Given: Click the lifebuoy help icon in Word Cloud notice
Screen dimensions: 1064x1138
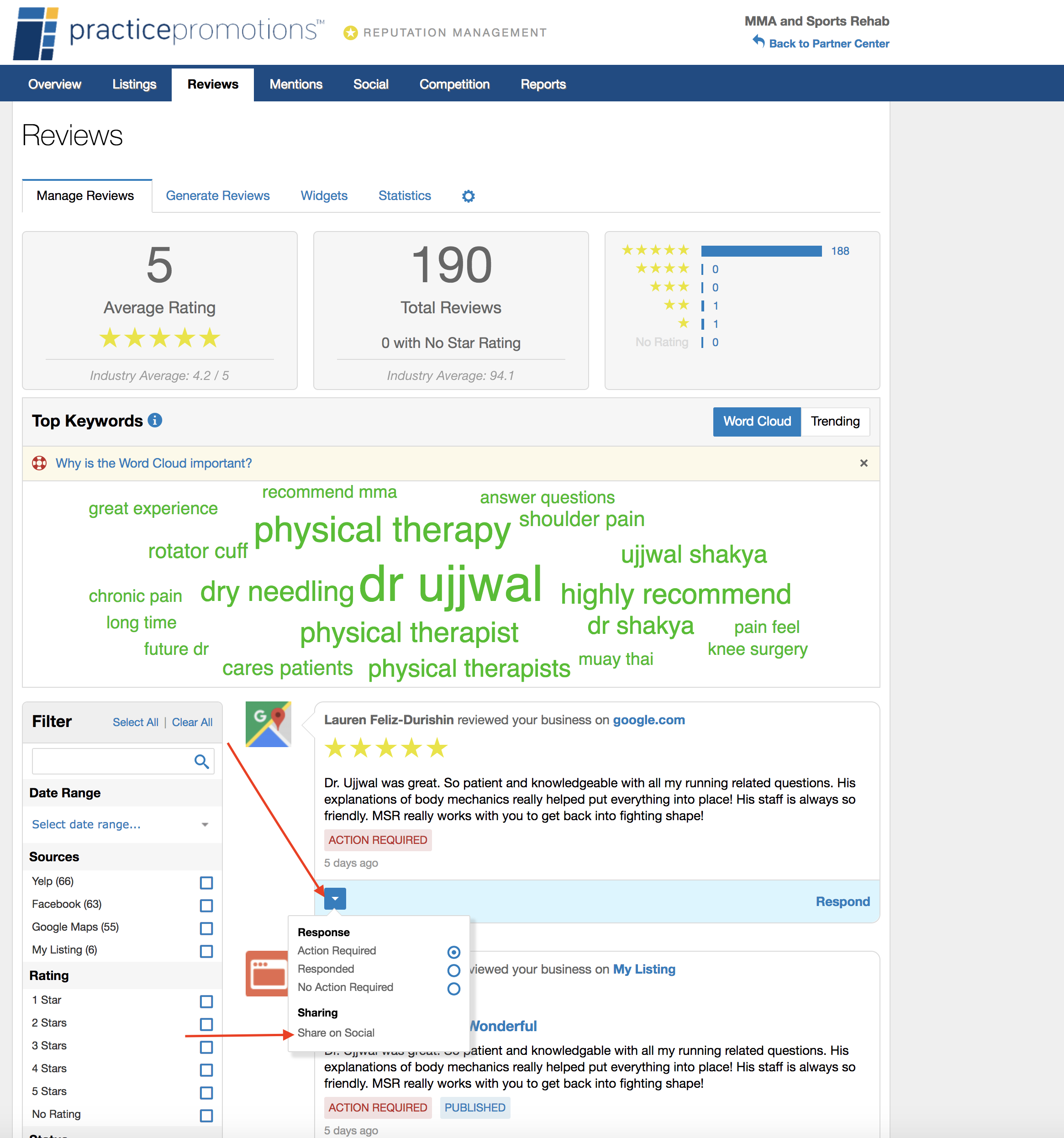Looking at the screenshot, I should click(x=39, y=463).
